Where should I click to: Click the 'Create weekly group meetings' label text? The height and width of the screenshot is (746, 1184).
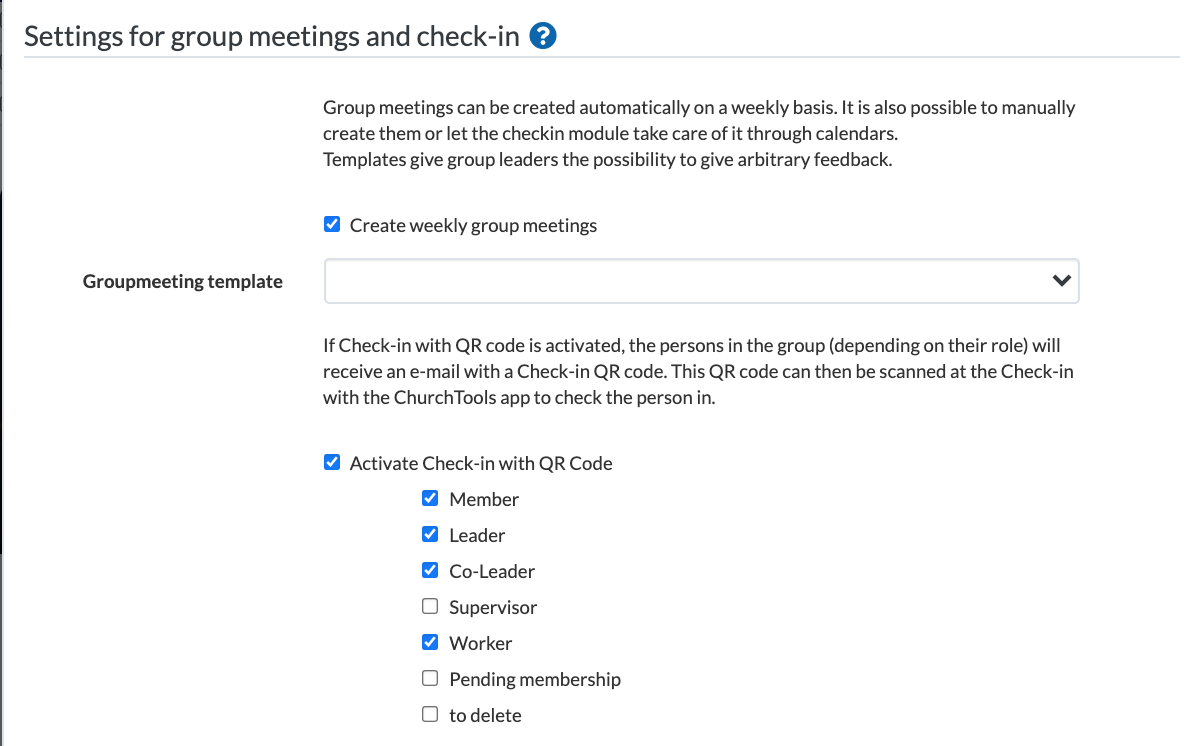[x=473, y=226]
